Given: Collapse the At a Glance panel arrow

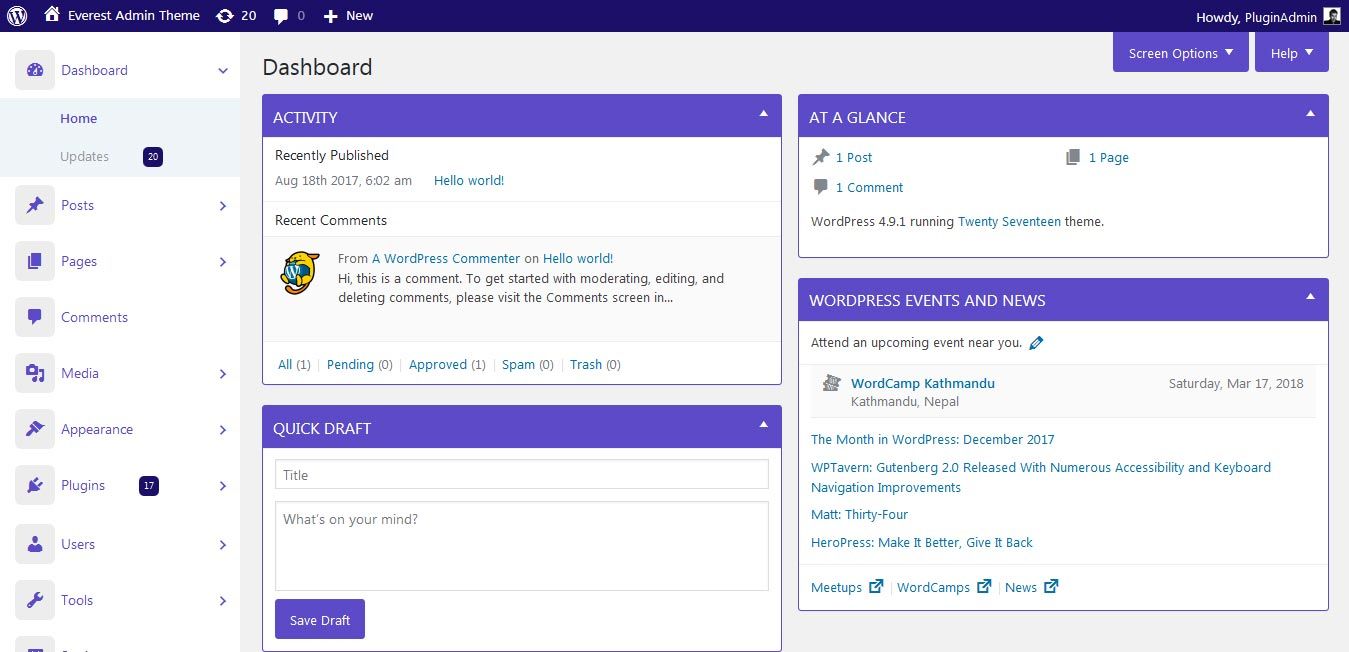Looking at the screenshot, I should (x=1310, y=114).
